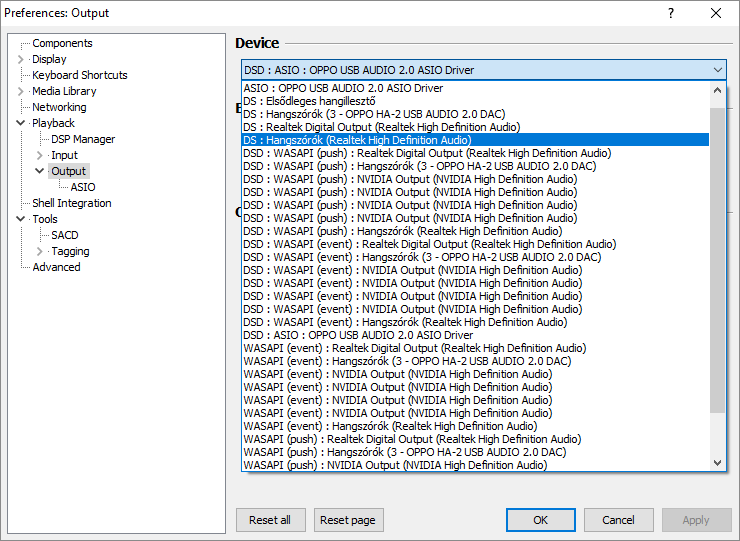Screen dimensions: 740x541
Task: Click the Reset all button
Action: point(270,520)
